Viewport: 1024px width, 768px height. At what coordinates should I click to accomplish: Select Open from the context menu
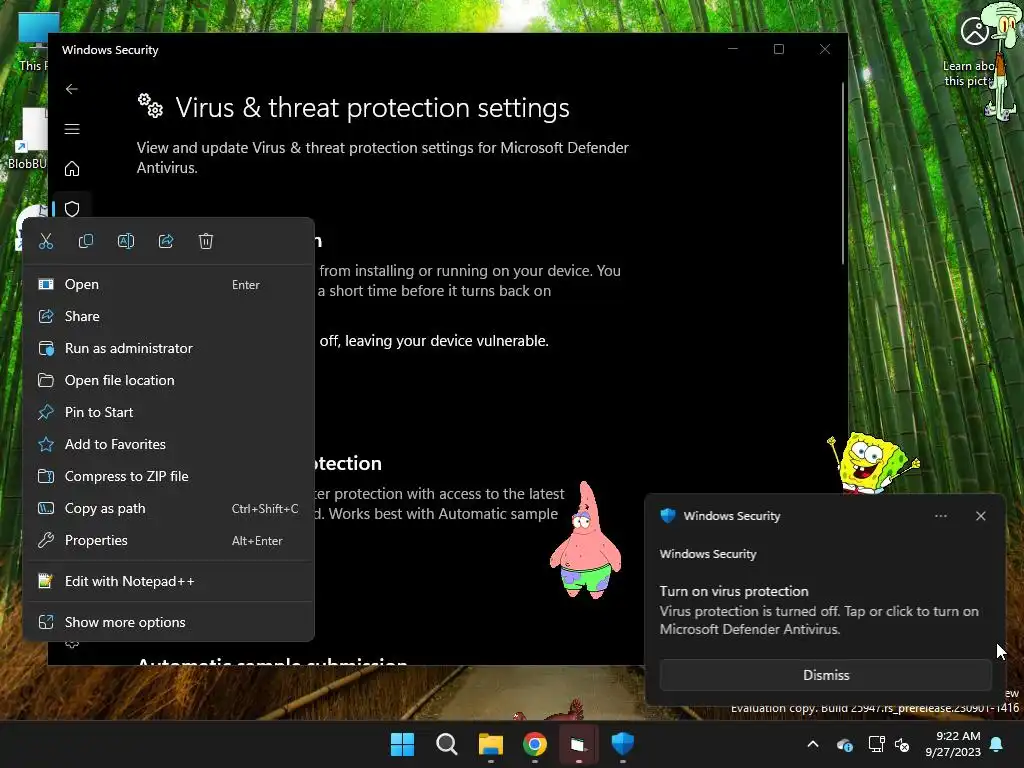168,284
